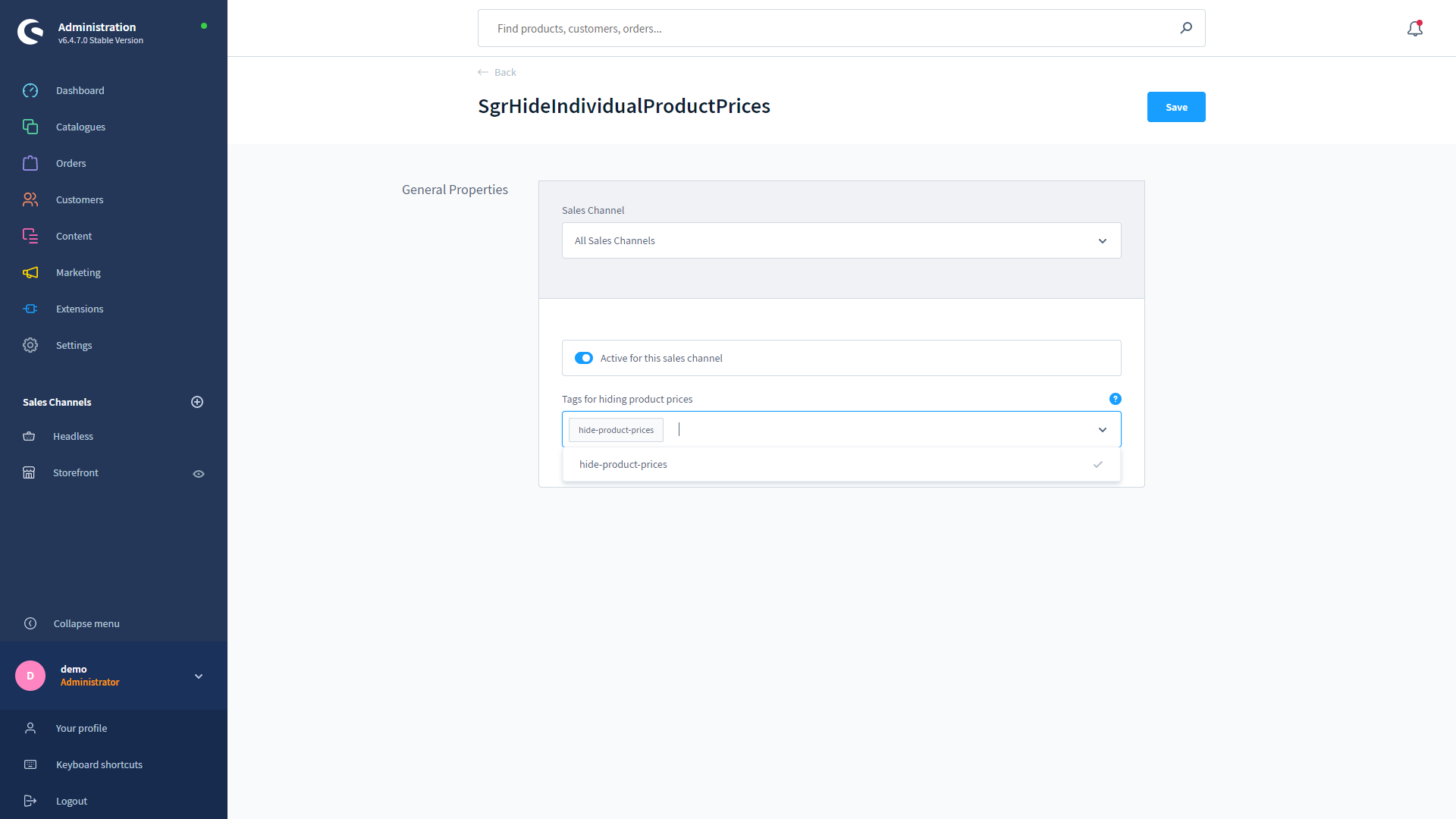
Task: Click the Collapse menu arrow icon
Action: (30, 623)
